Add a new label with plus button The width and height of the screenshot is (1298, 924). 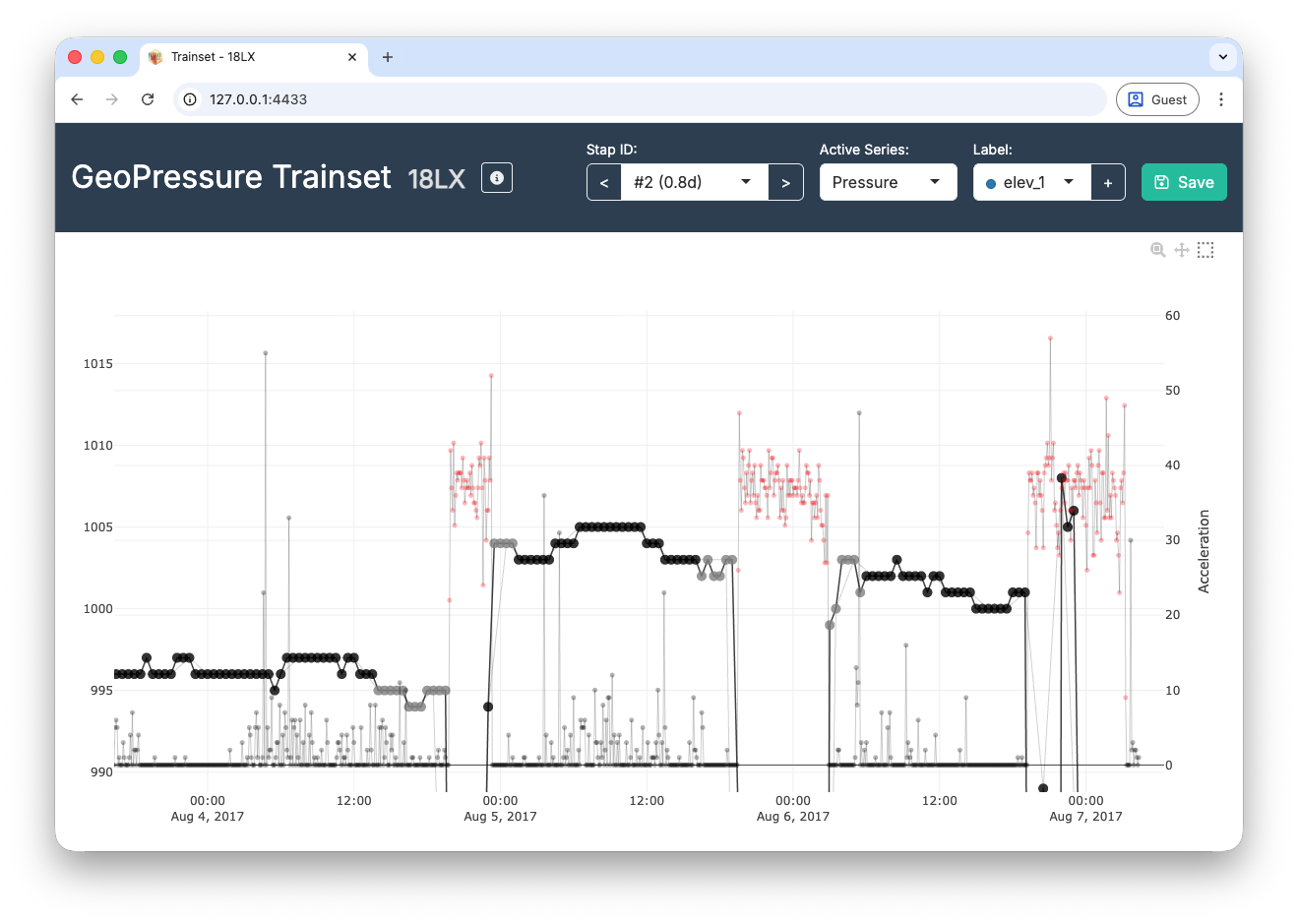(x=1108, y=182)
